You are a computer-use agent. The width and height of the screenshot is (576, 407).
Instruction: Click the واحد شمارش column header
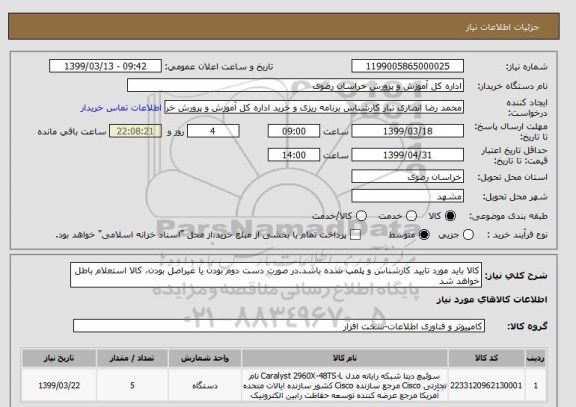pyautogui.click(x=205, y=358)
